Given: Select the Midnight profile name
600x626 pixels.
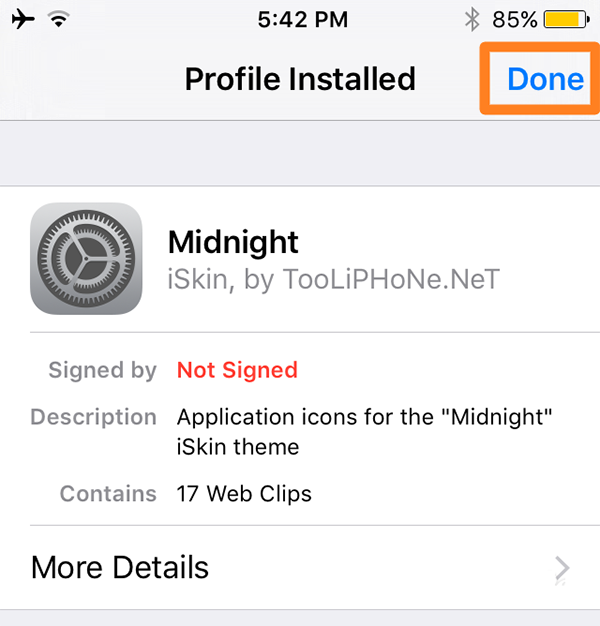Looking at the screenshot, I should 233,242.
